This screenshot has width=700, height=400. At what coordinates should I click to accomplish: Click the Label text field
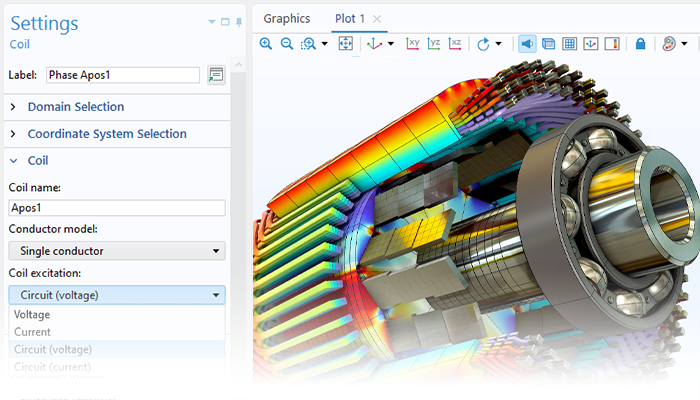tap(123, 75)
